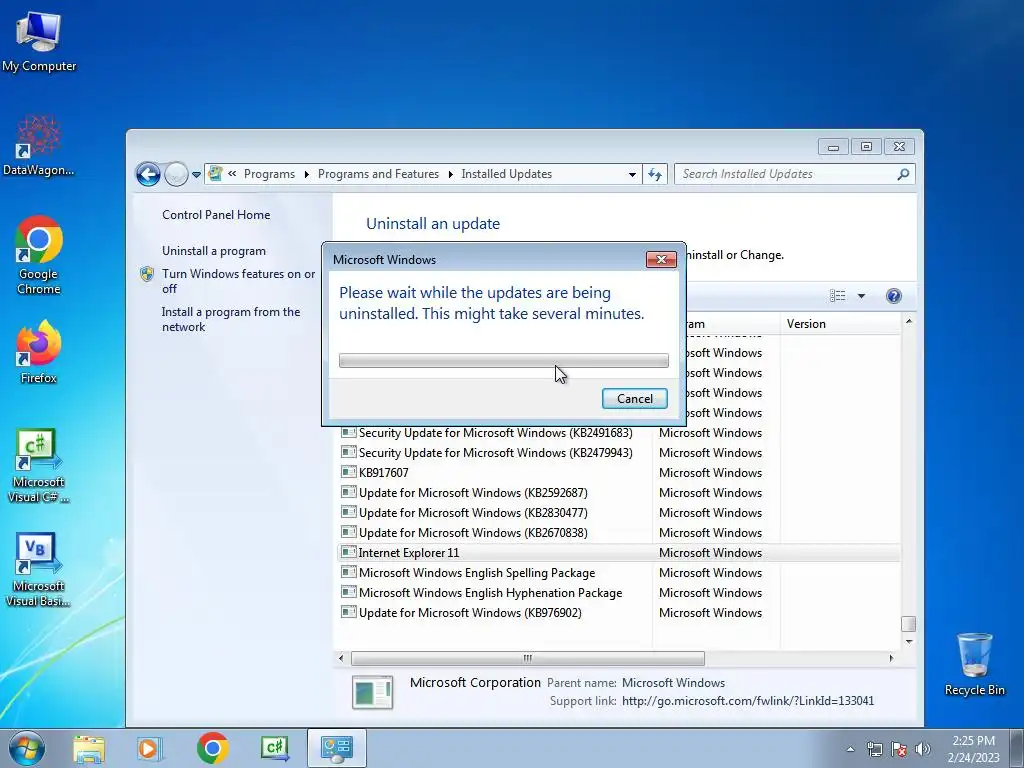Viewport: 1024px width, 768px height.
Task: Click the vertical scrollbar down arrow
Action: click(x=908, y=642)
